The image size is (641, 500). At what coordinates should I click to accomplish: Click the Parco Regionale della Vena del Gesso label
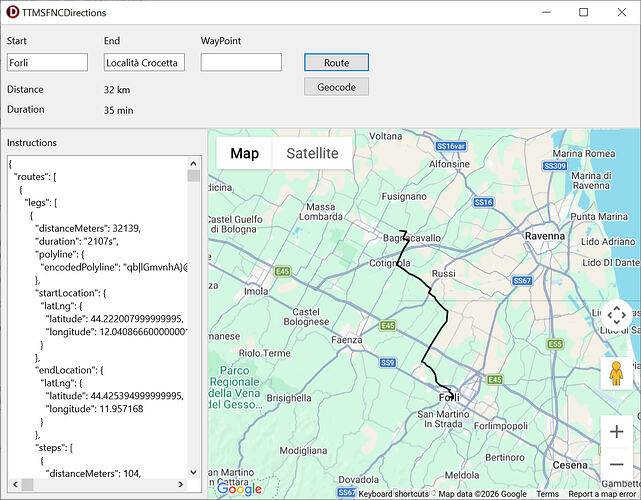pyautogui.click(x=235, y=387)
